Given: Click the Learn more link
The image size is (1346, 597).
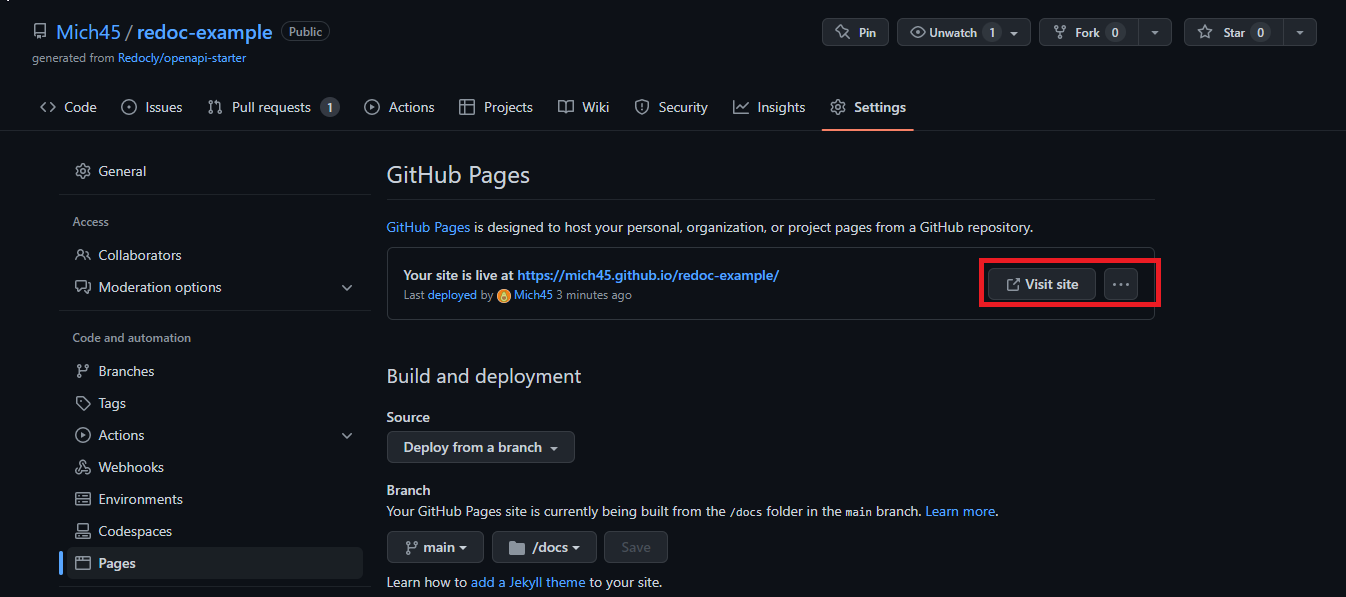Looking at the screenshot, I should pyautogui.click(x=960, y=511).
